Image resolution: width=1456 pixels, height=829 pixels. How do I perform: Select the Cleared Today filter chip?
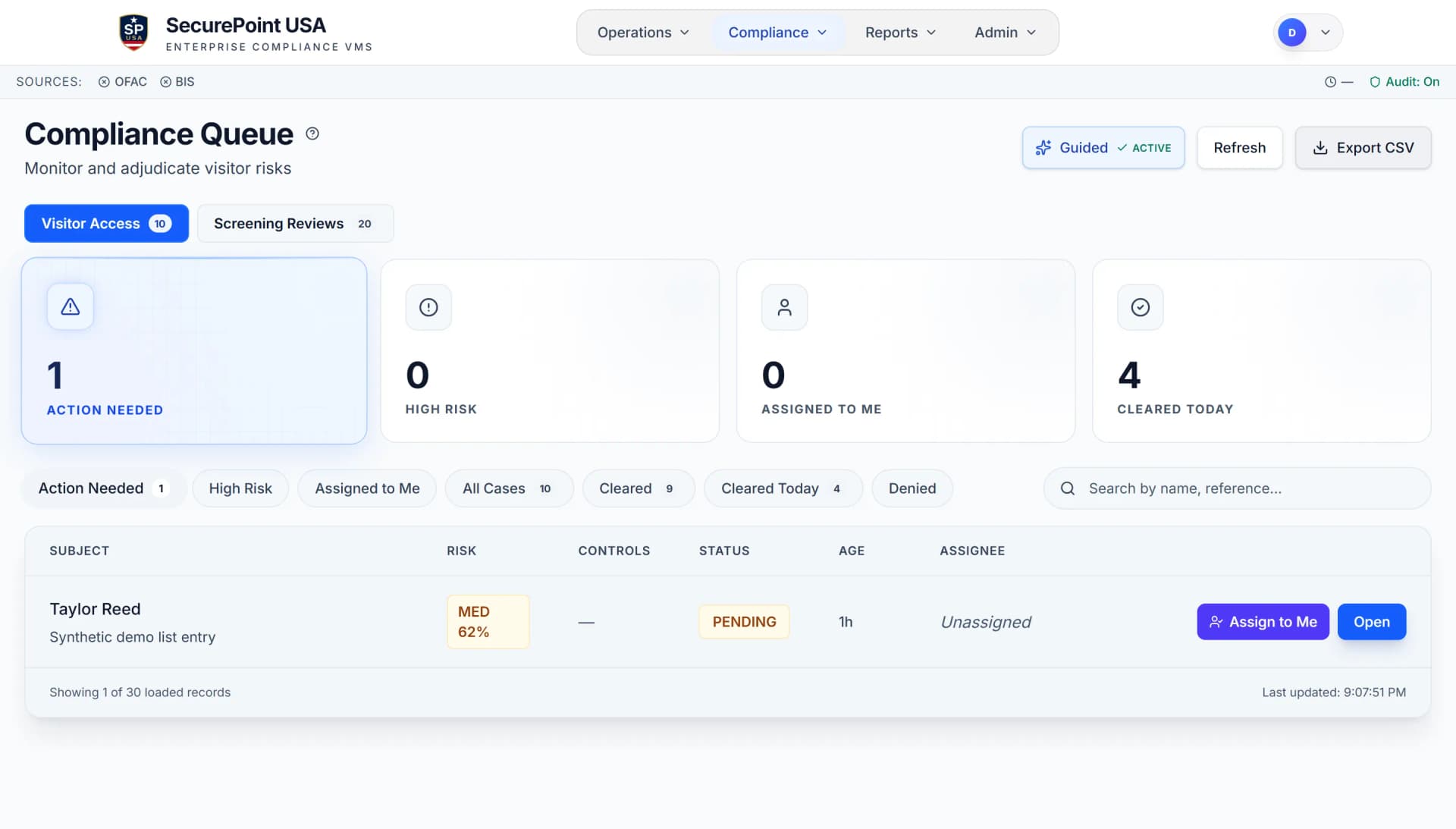click(783, 488)
